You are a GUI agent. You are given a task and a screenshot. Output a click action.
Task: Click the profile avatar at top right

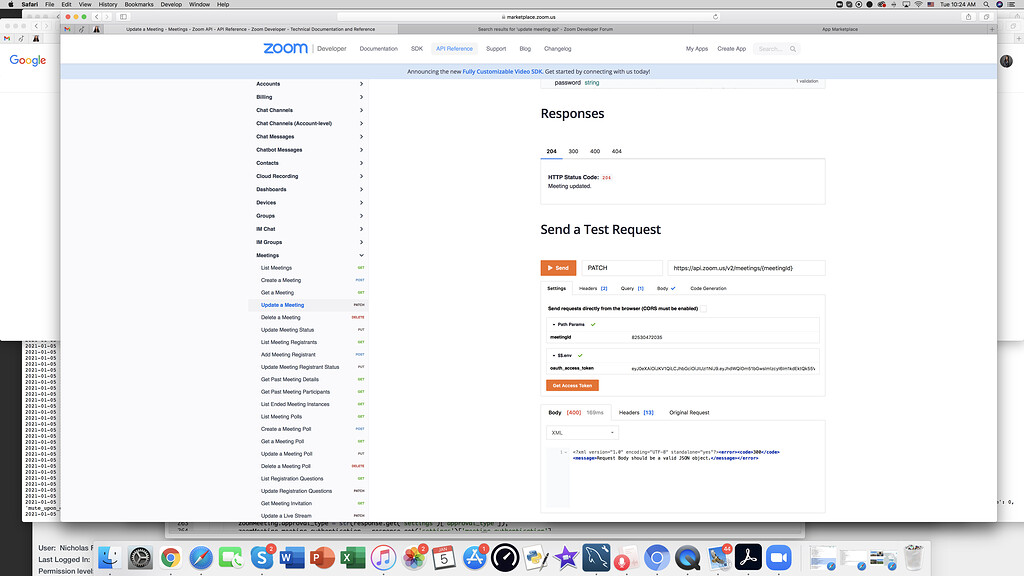(1006, 60)
